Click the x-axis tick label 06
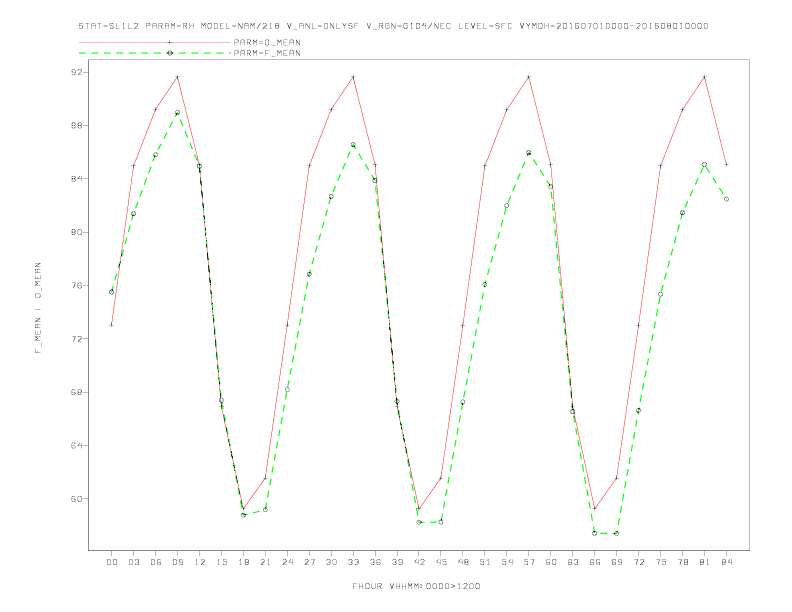Viewport: 792px width, 612px height. point(156,562)
